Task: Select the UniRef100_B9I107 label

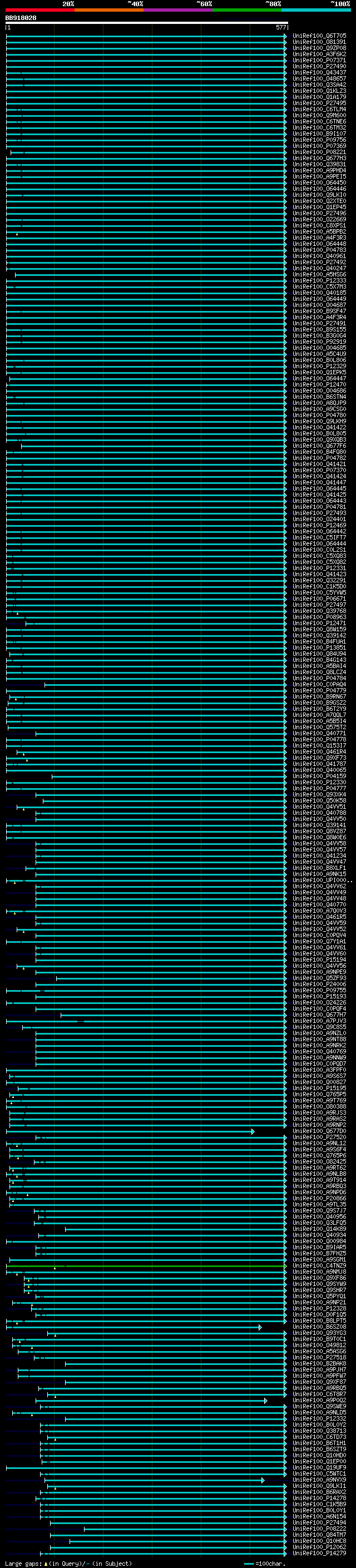Action: (319, 134)
